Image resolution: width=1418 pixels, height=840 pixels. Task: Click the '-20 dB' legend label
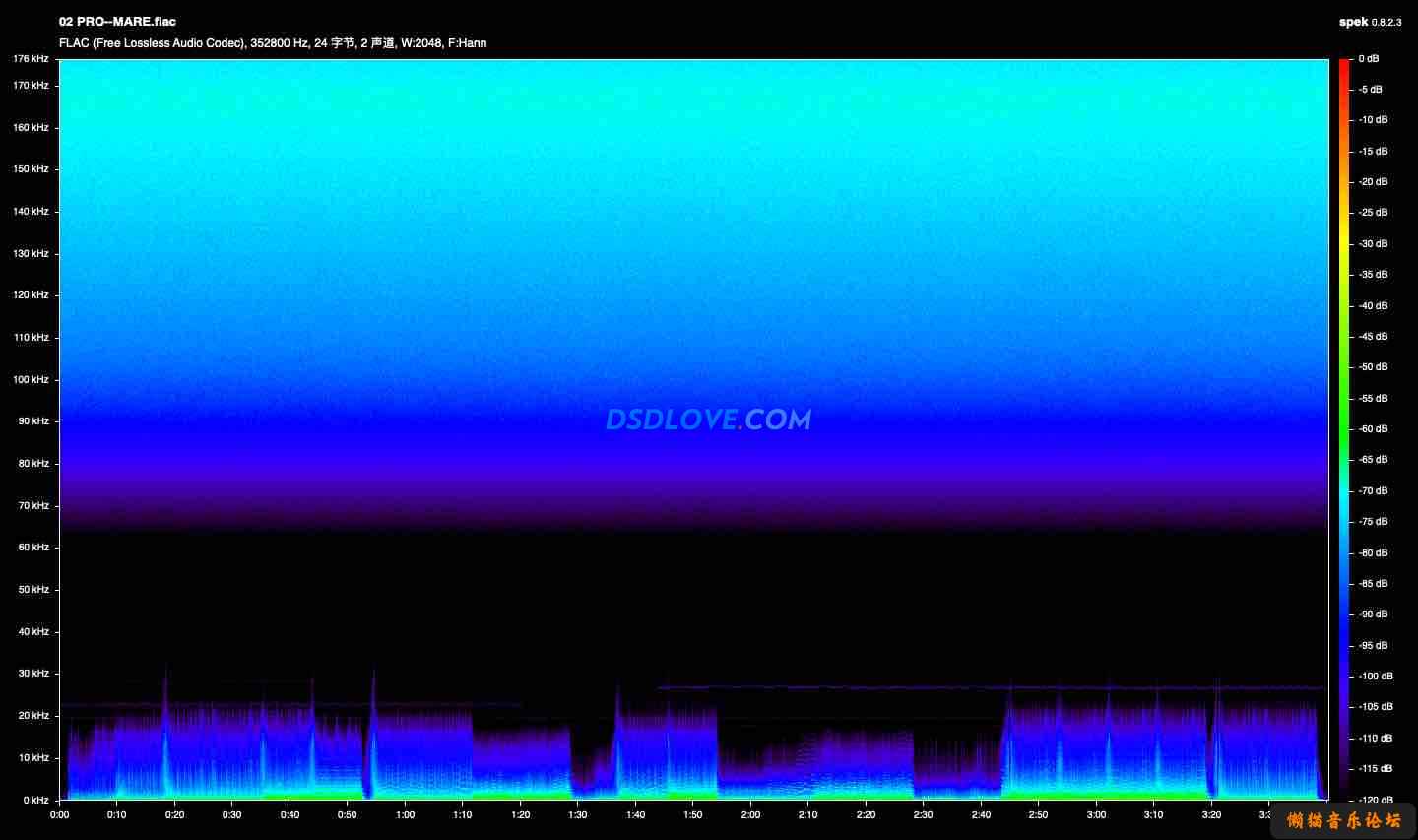[1373, 182]
